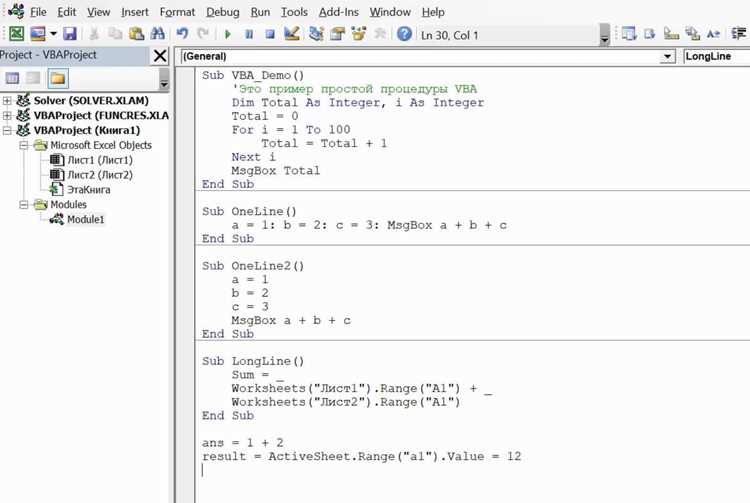Click the 'result = ActiveSheet.Range' line
This screenshot has height=503, width=750.
tap(361, 456)
